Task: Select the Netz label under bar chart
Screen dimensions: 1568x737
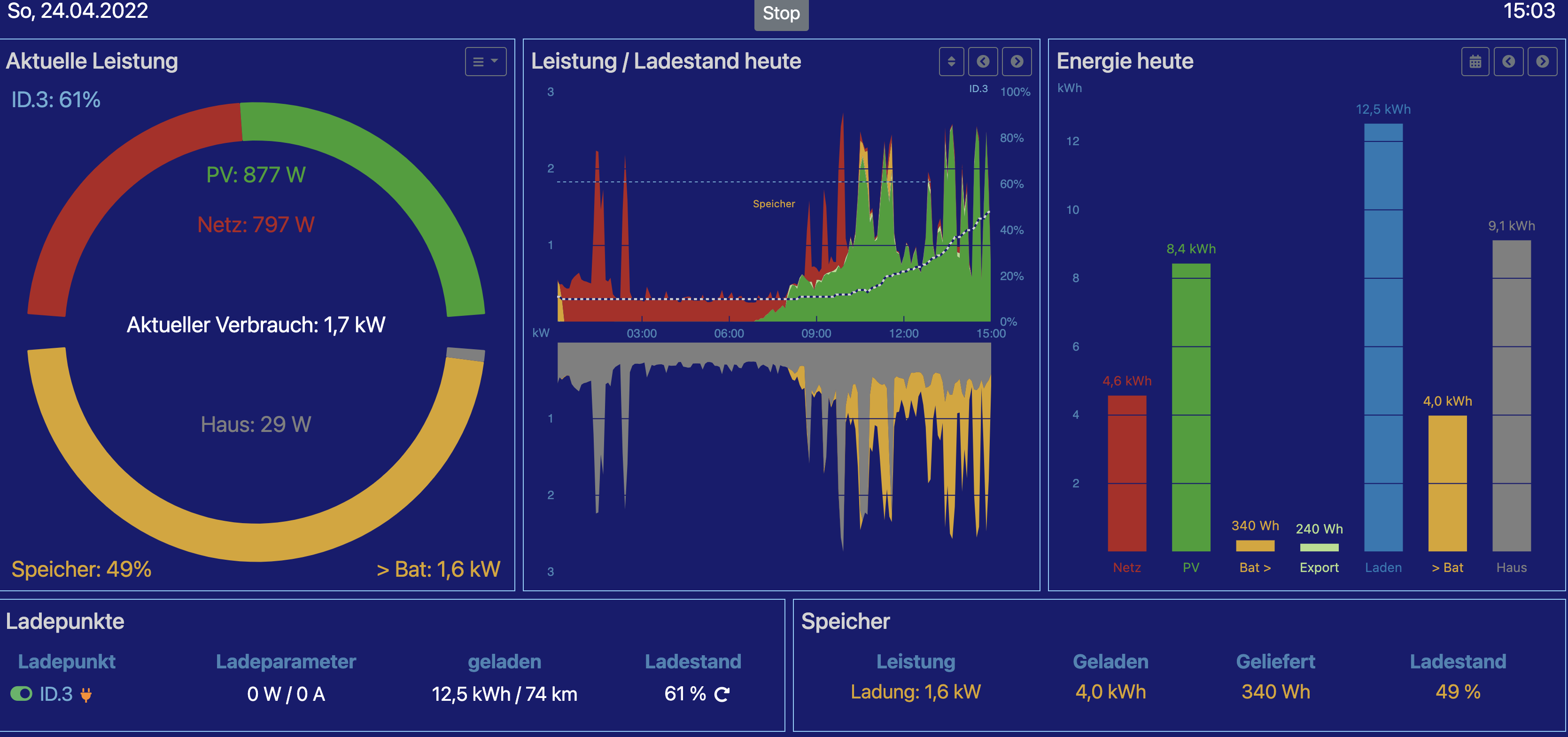Action: (x=1127, y=568)
